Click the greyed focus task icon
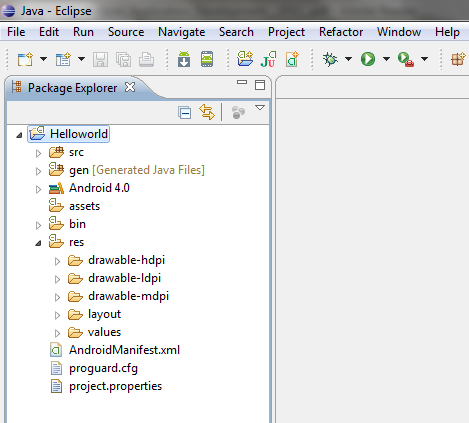The image size is (469, 423). point(238,112)
